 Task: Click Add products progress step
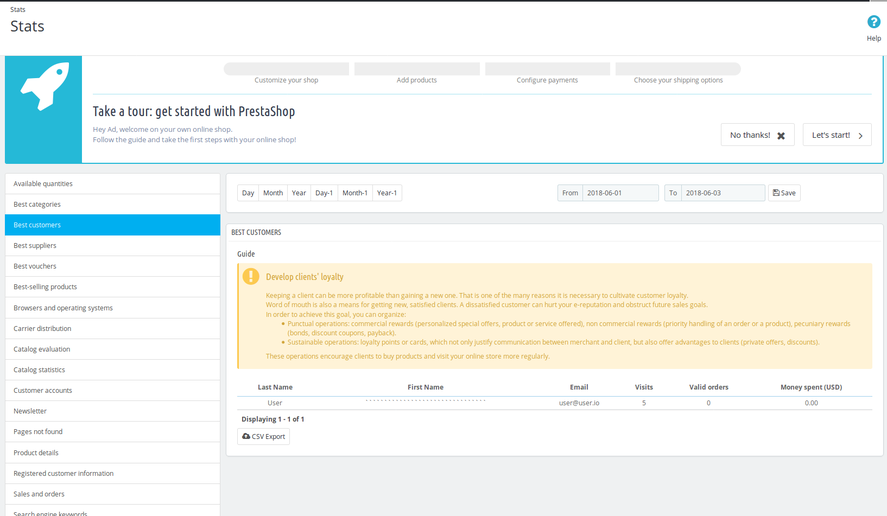click(417, 74)
